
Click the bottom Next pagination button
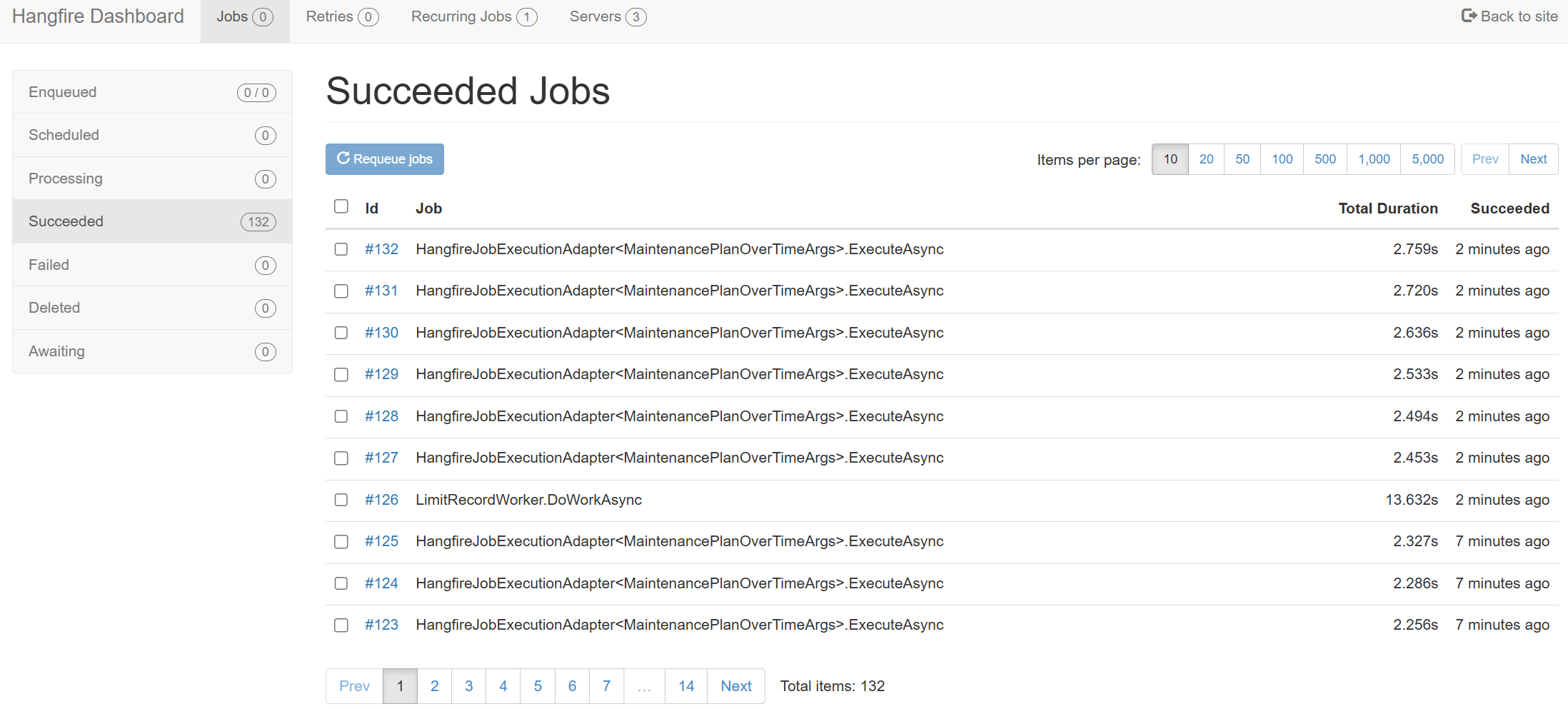coord(736,686)
